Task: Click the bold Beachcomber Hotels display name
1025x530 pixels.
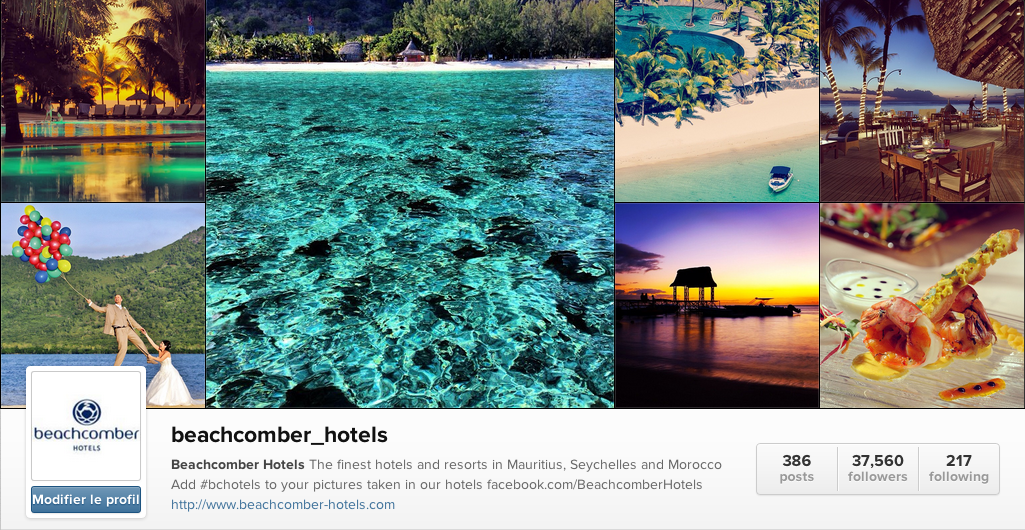Action: [x=237, y=465]
